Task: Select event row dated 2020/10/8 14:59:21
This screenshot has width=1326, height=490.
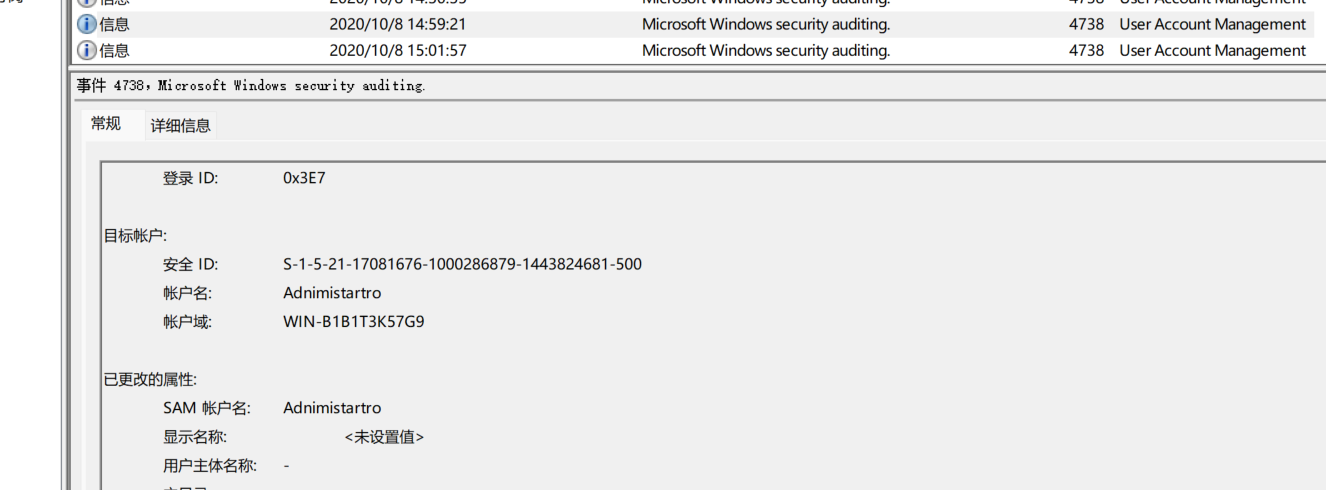Action: click(692, 24)
